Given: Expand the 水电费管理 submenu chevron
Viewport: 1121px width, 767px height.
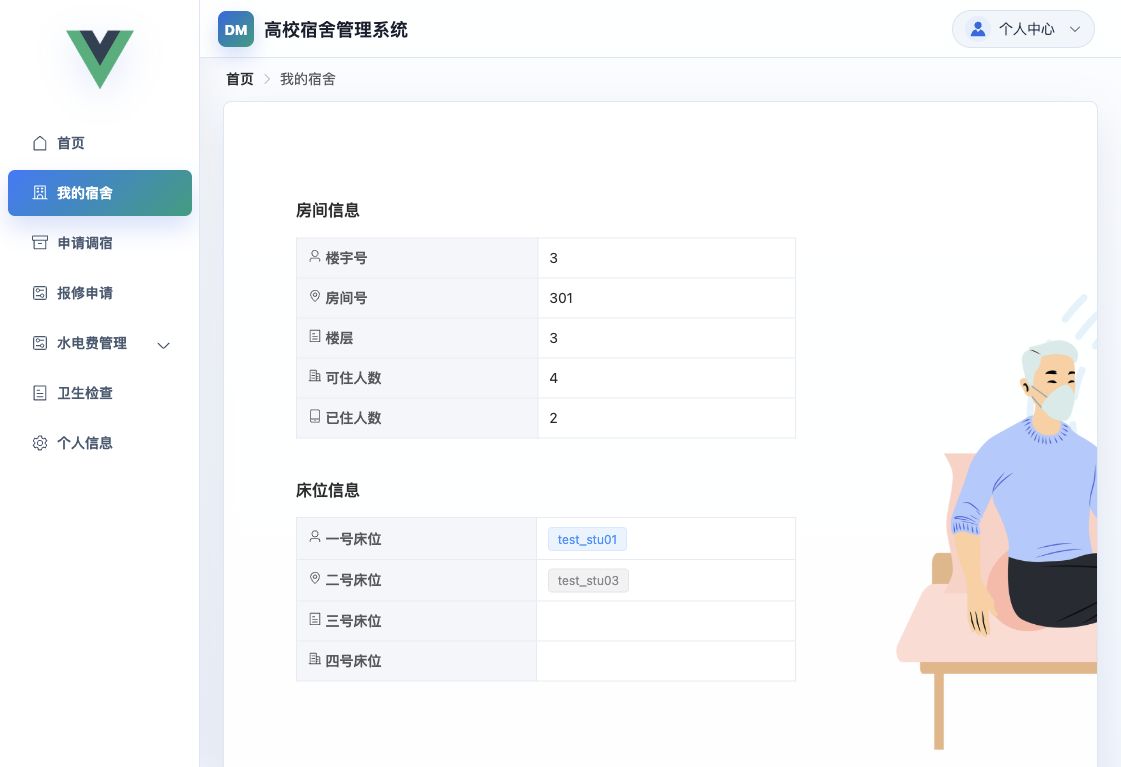Looking at the screenshot, I should pyautogui.click(x=164, y=345).
